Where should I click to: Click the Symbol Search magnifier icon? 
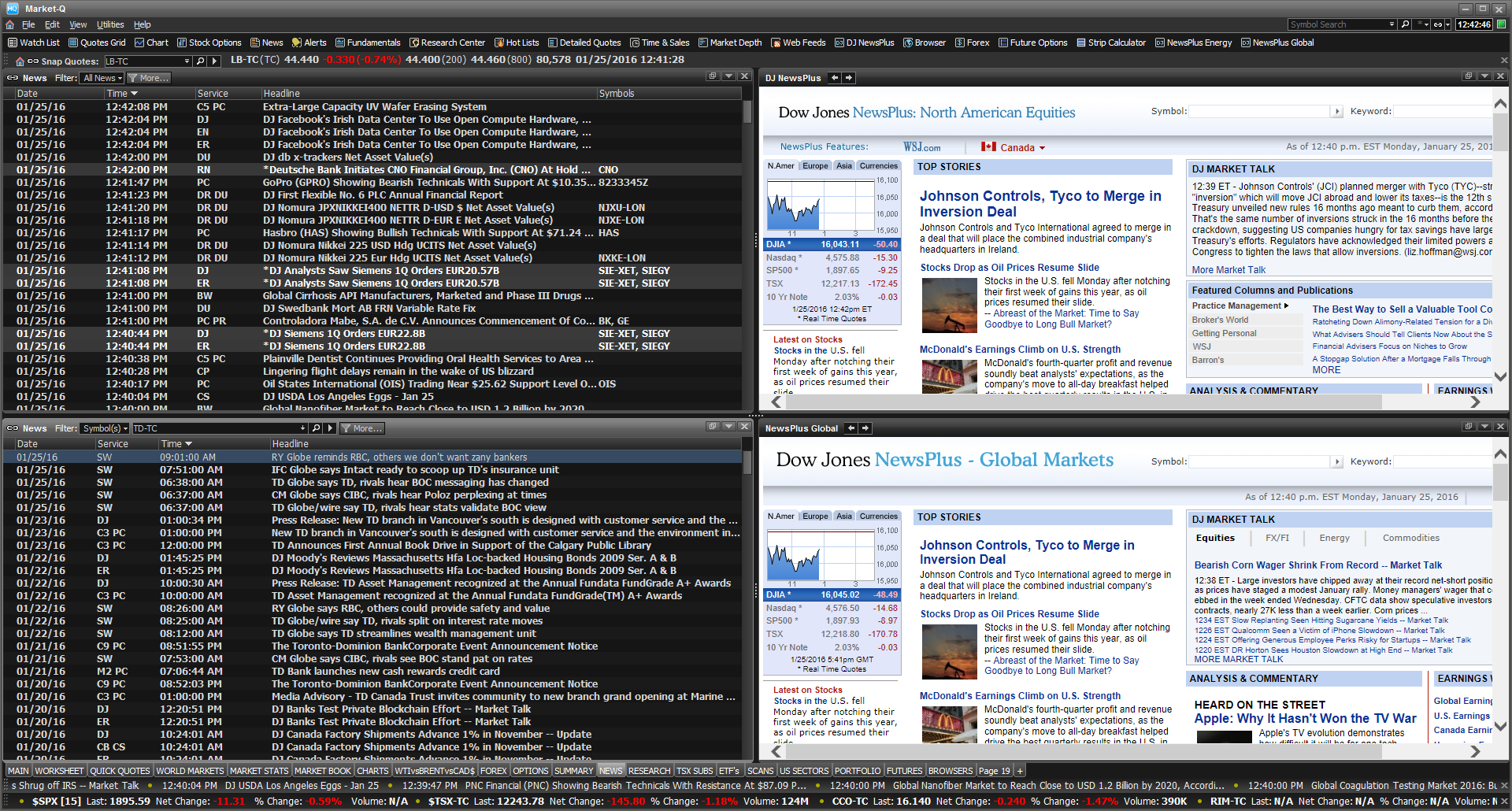tap(1405, 24)
